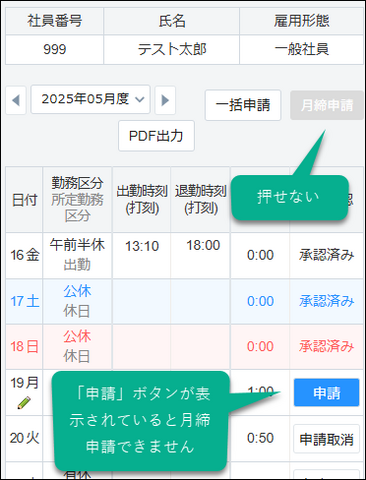Click 公休 work type in 17土 row
This screenshot has width=366, height=480.
point(77,291)
